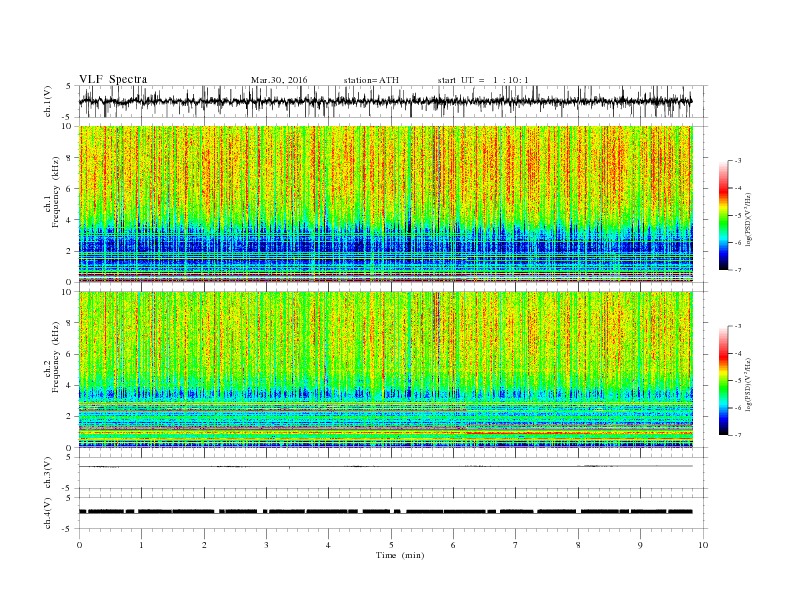This screenshot has width=792, height=612.
Task: Click the colorbar beside the ch.2 spectrogram
Action: tap(723, 381)
